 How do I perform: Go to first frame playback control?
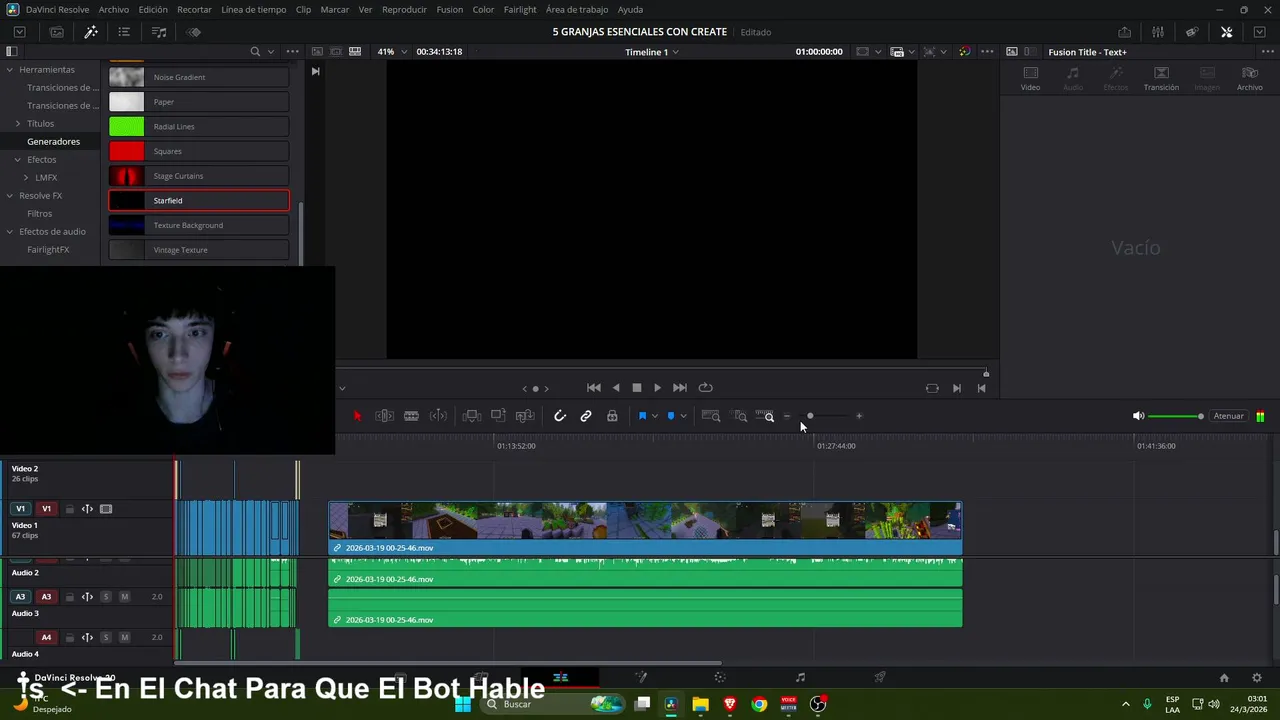point(594,388)
